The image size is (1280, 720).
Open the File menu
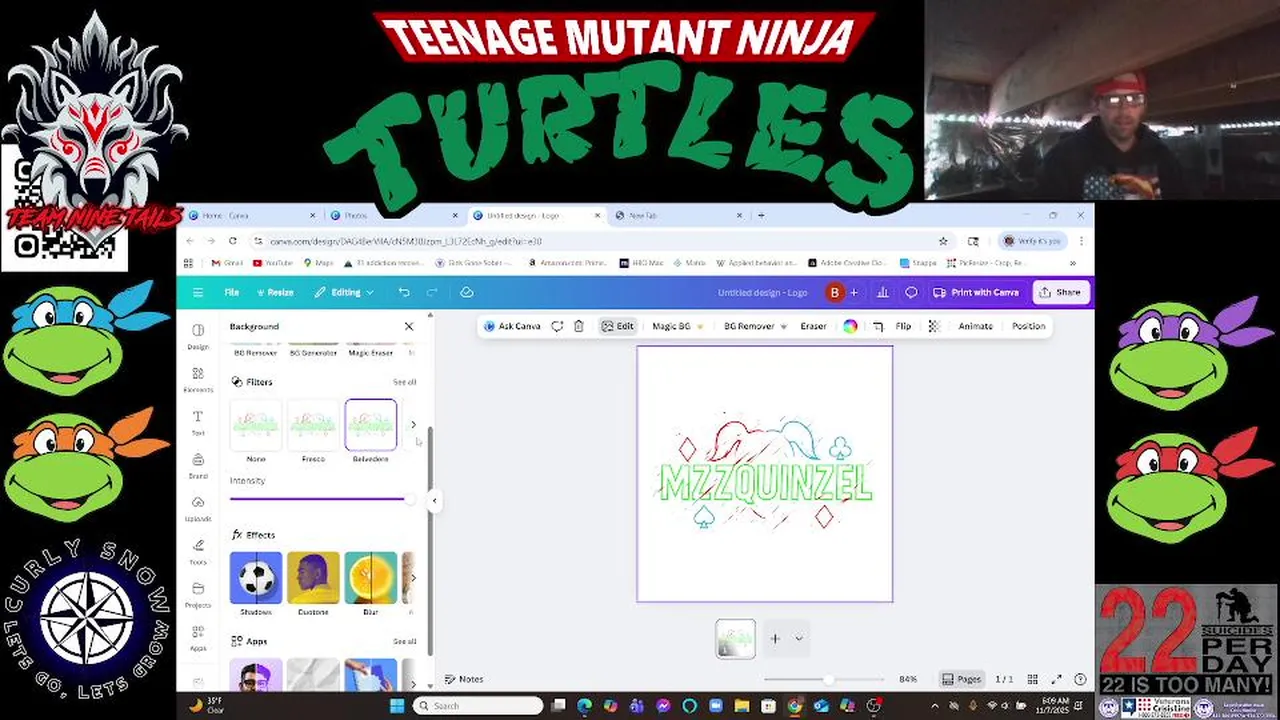click(231, 292)
